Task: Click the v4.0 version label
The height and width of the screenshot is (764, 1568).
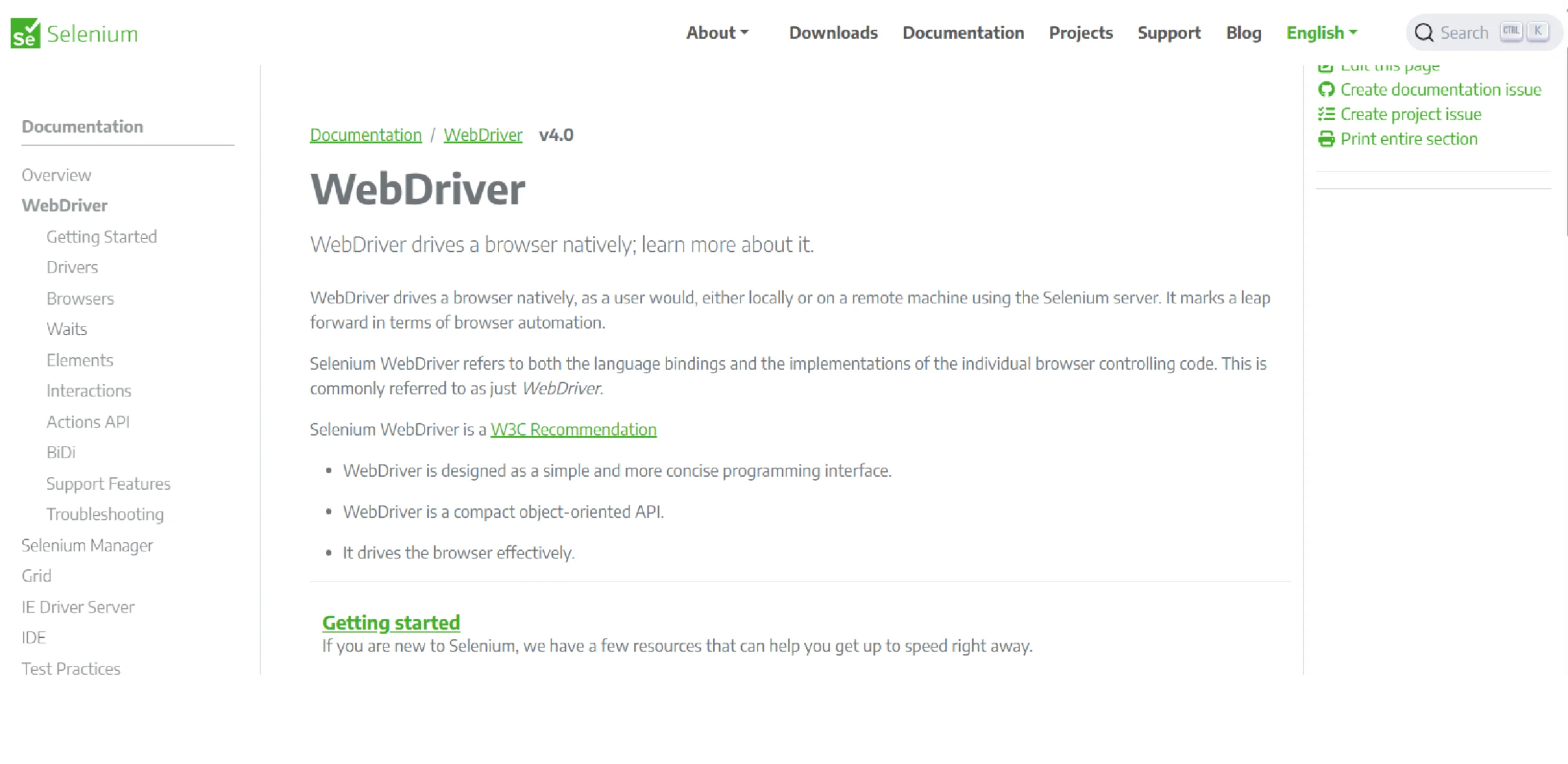Action: 556,135
